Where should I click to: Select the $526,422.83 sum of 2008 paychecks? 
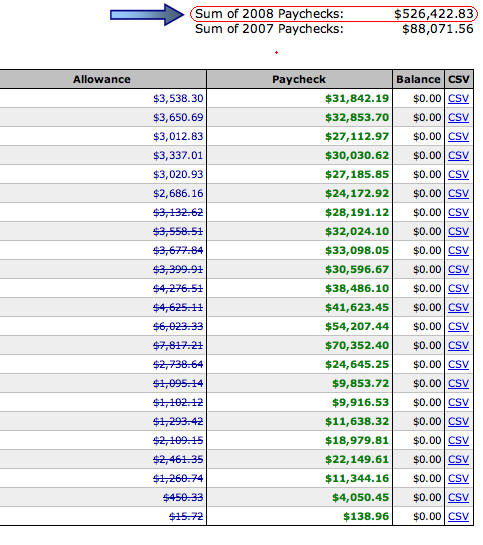(x=434, y=14)
